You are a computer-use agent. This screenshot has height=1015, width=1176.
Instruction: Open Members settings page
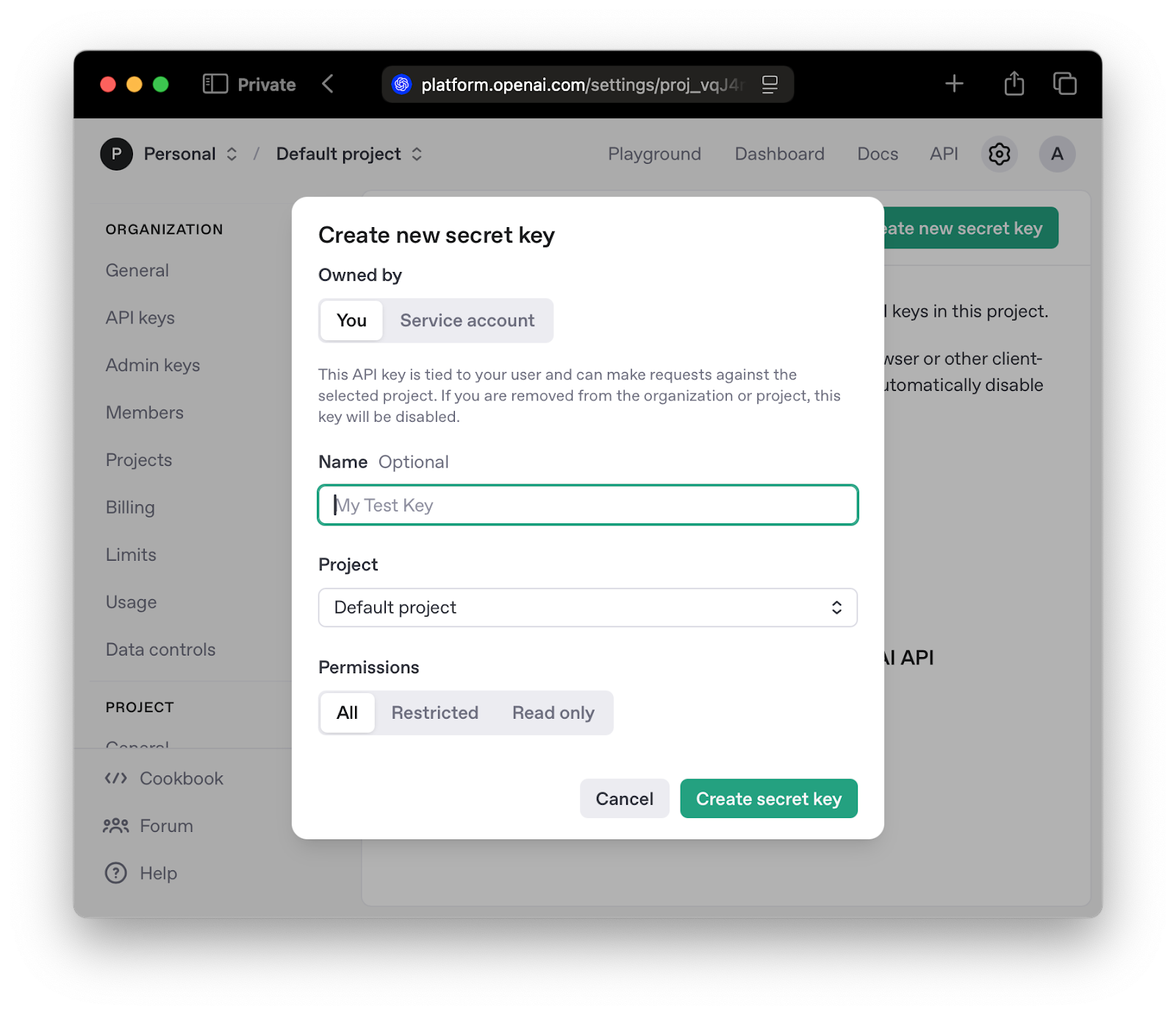point(145,412)
